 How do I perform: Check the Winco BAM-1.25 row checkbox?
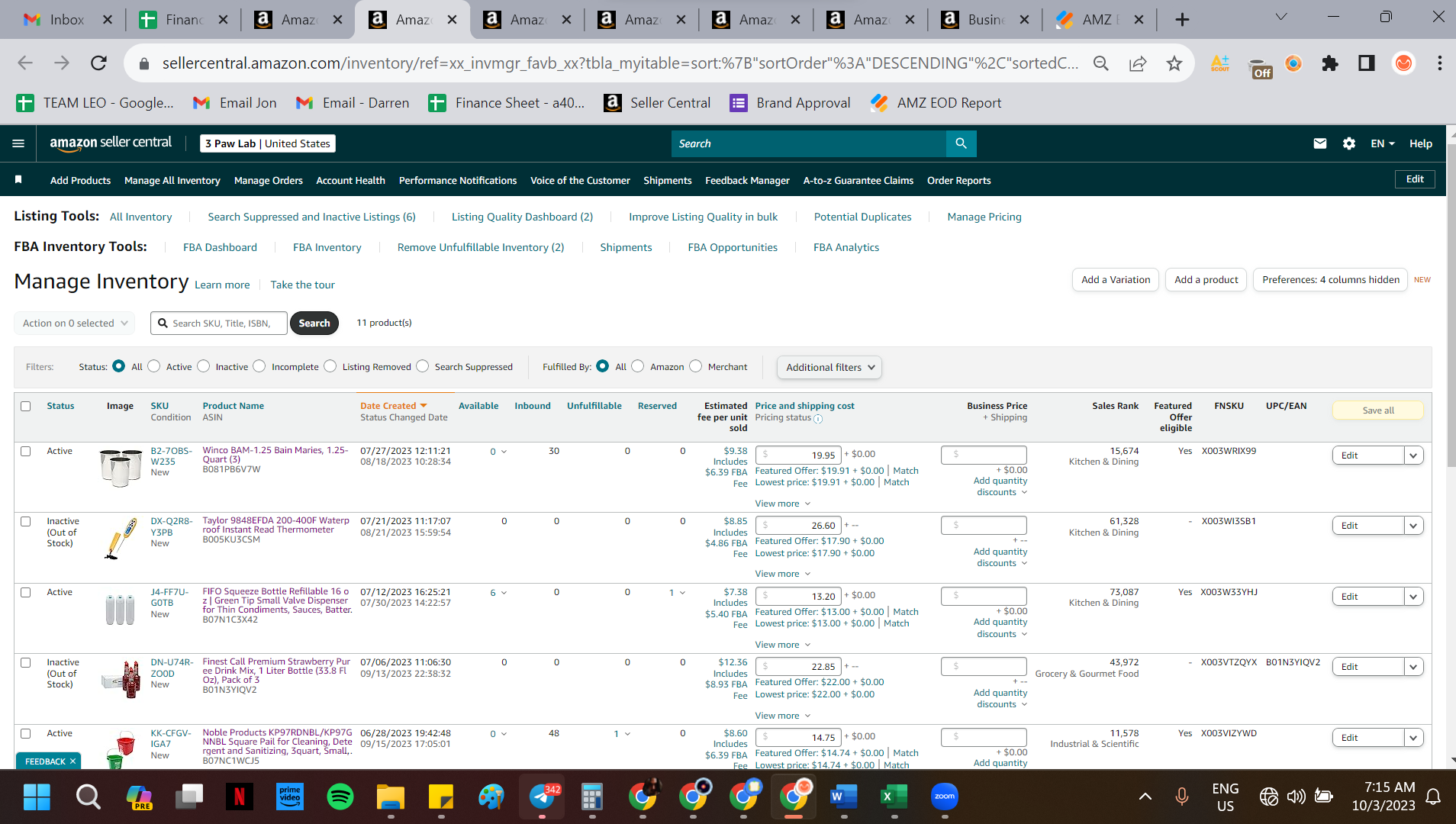tap(26, 451)
